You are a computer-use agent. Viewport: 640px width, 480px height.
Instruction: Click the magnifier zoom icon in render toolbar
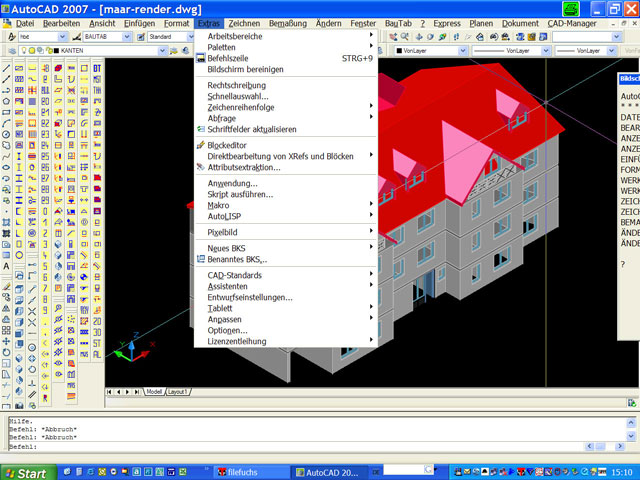[x=405, y=37]
